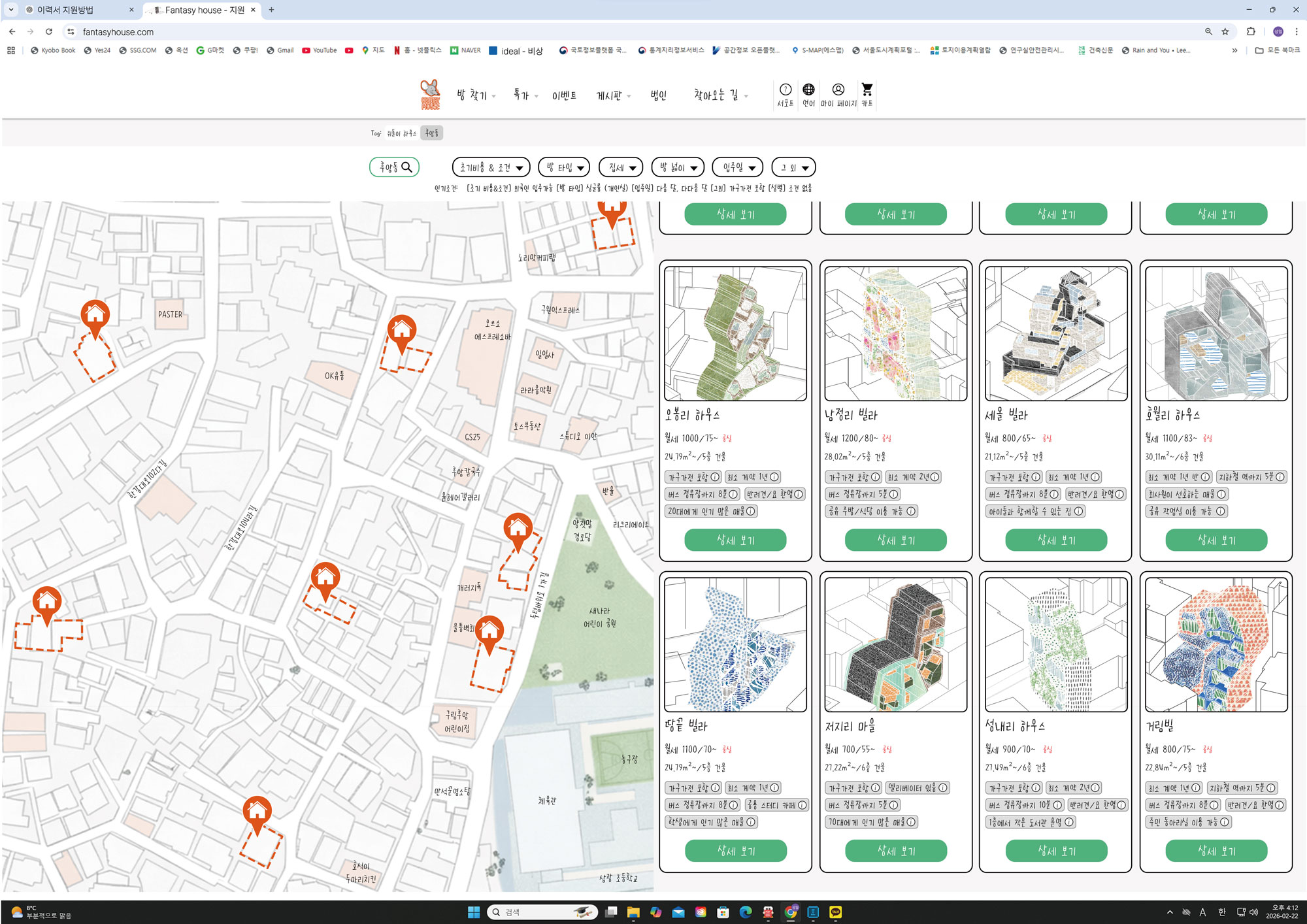Click 상세 보기 for 오봉리 하우스

tap(735, 540)
